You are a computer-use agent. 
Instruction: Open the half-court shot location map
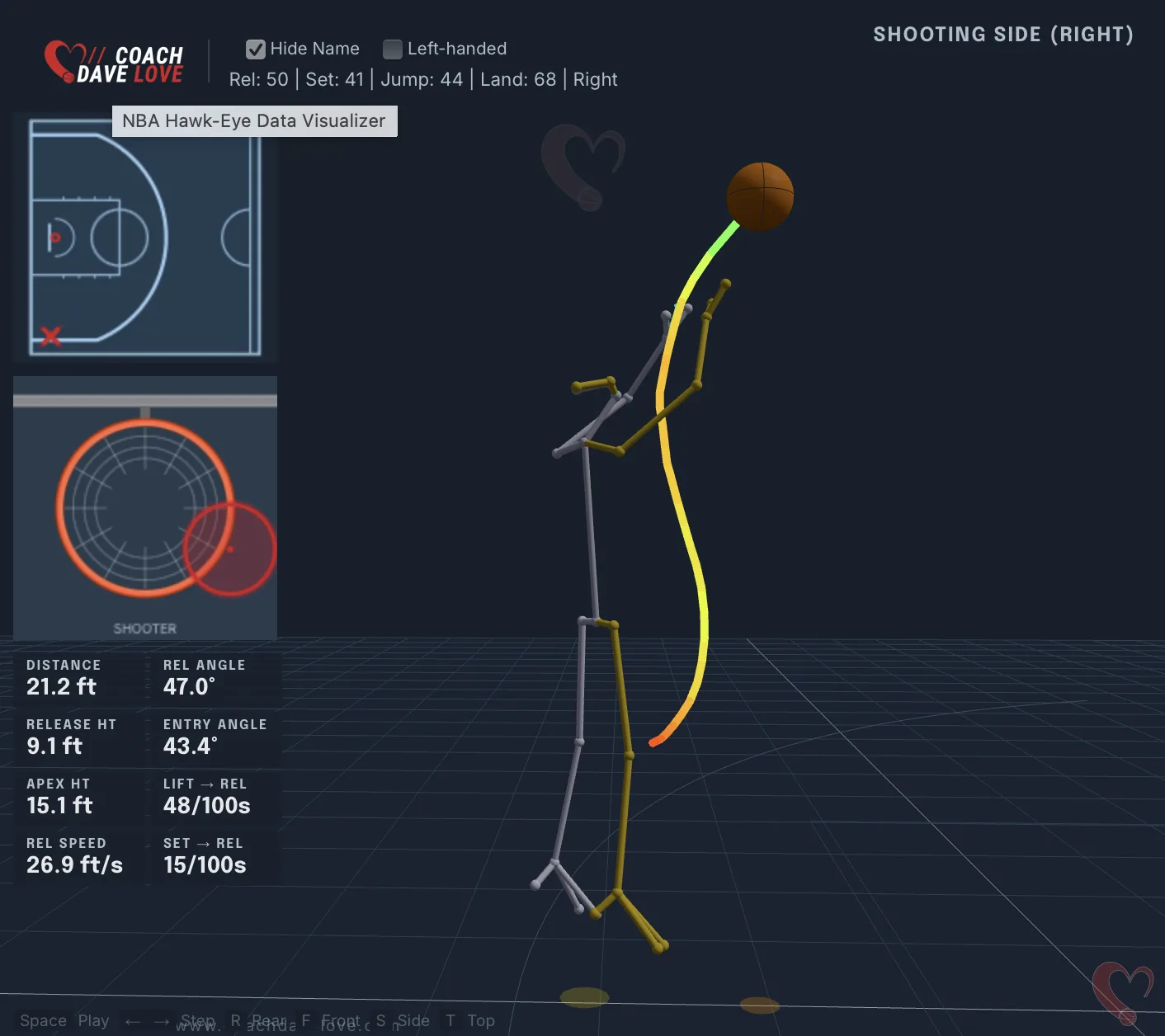(x=145, y=238)
